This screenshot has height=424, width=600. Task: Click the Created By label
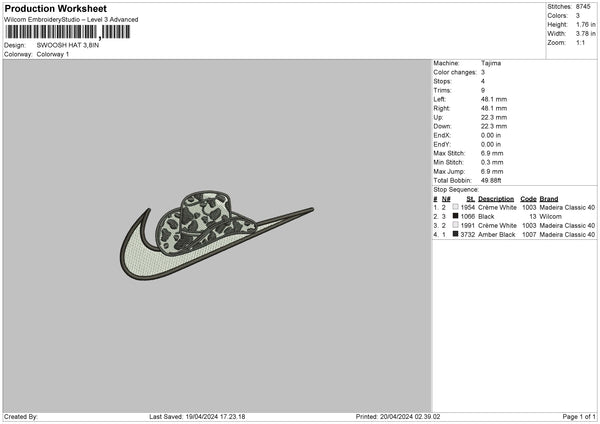(21, 417)
